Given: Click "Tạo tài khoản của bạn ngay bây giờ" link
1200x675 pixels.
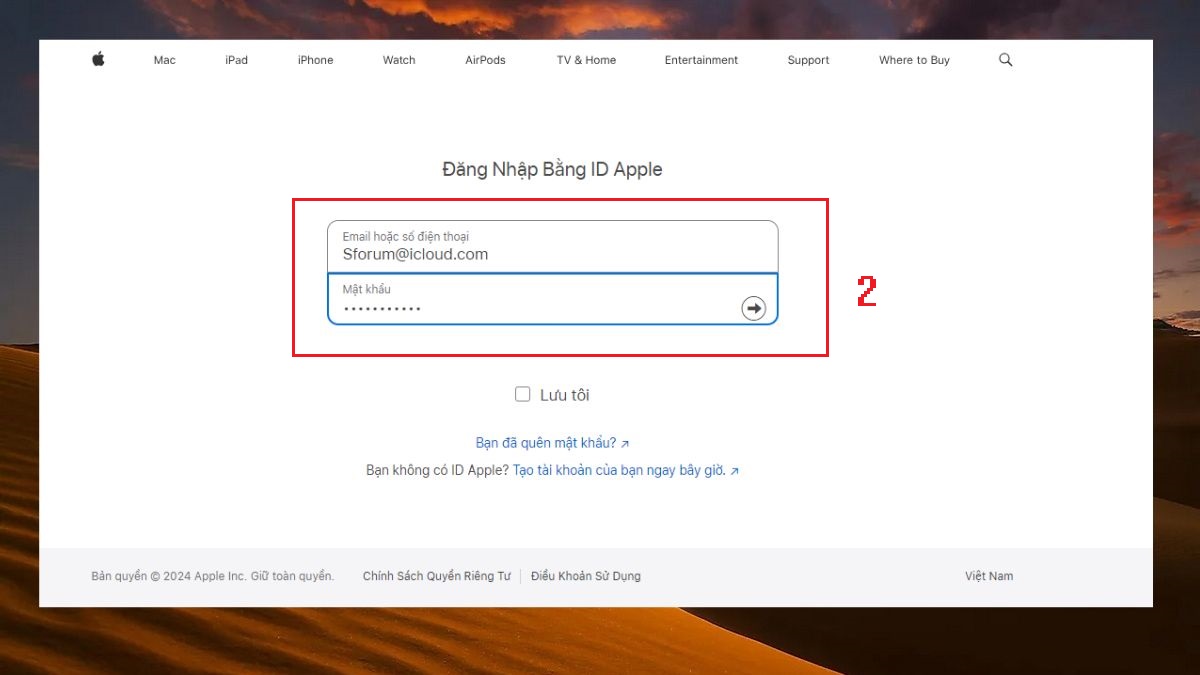Looking at the screenshot, I should click(626, 470).
